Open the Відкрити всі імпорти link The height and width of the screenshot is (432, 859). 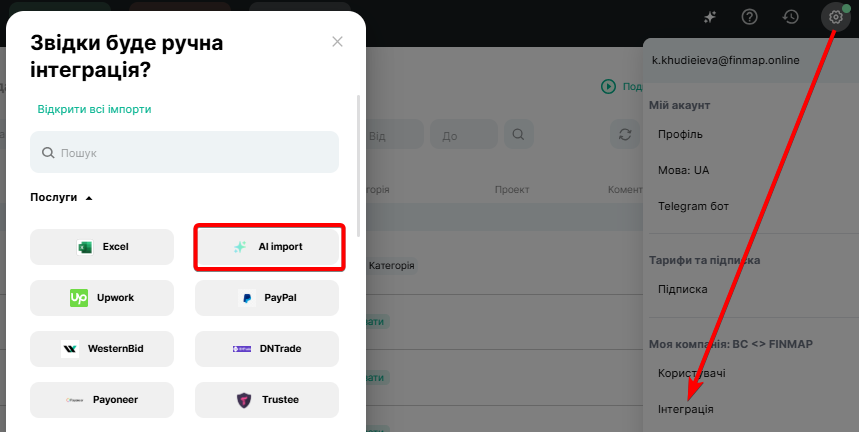pos(94,109)
